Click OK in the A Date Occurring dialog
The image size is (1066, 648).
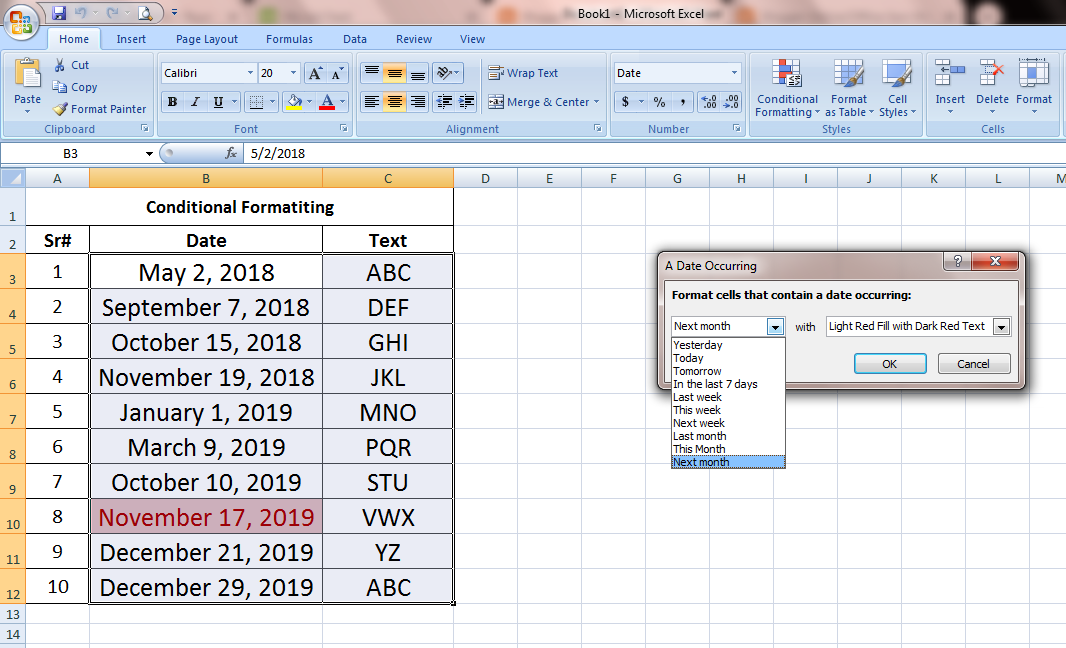coord(889,363)
